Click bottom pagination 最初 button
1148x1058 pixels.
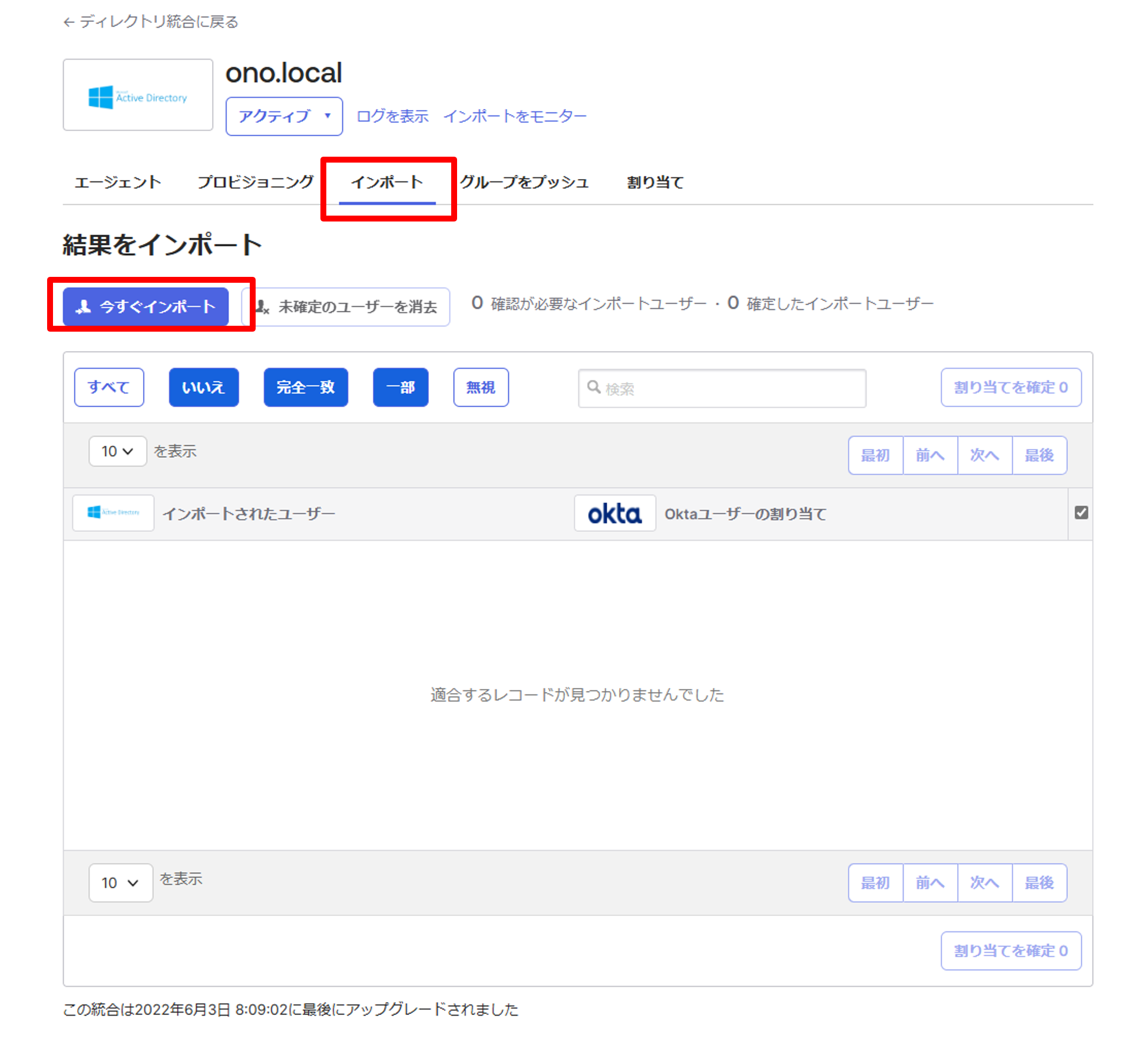(875, 883)
